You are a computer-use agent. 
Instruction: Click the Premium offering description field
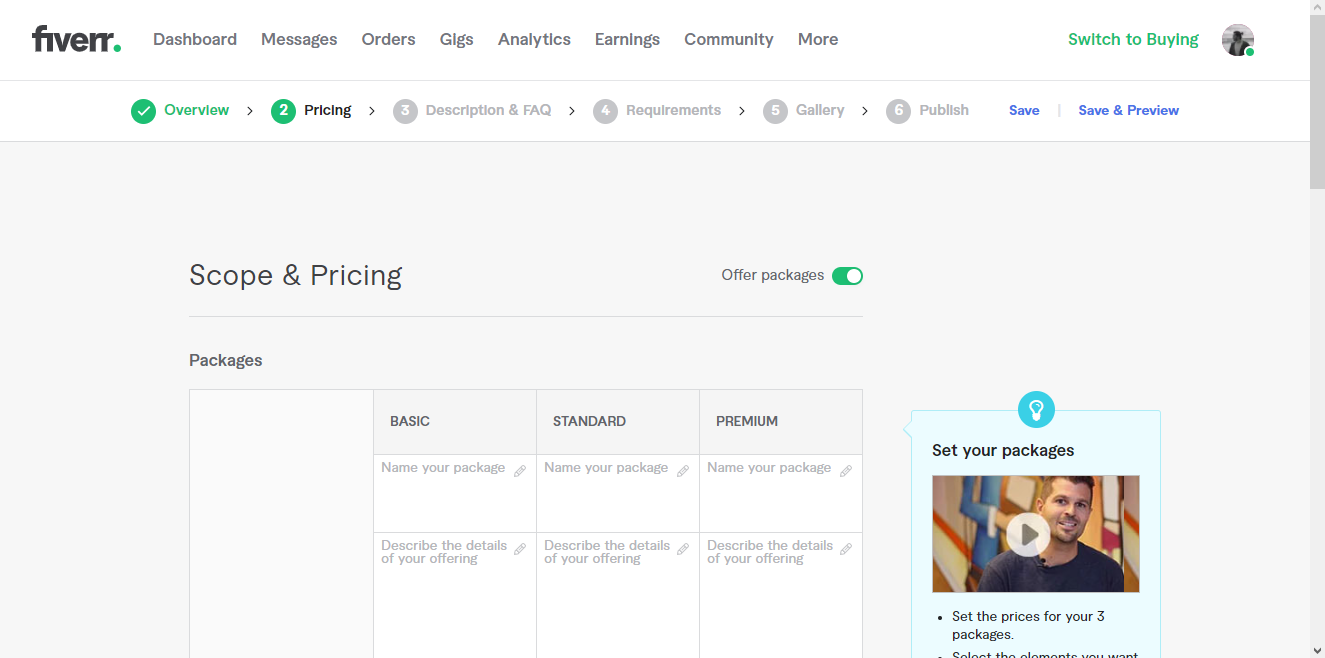(x=781, y=595)
